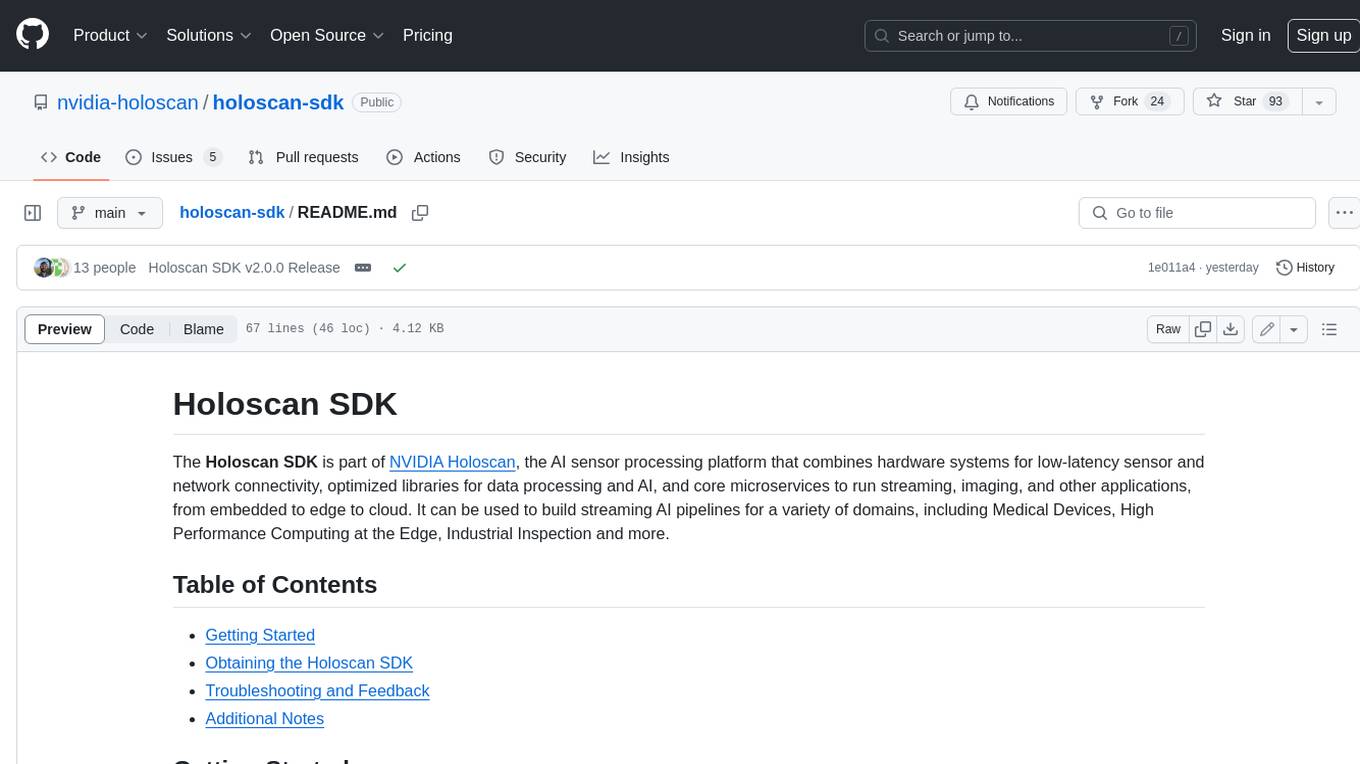Switch to the Code view of README
1360x764 pixels.
(x=137, y=329)
